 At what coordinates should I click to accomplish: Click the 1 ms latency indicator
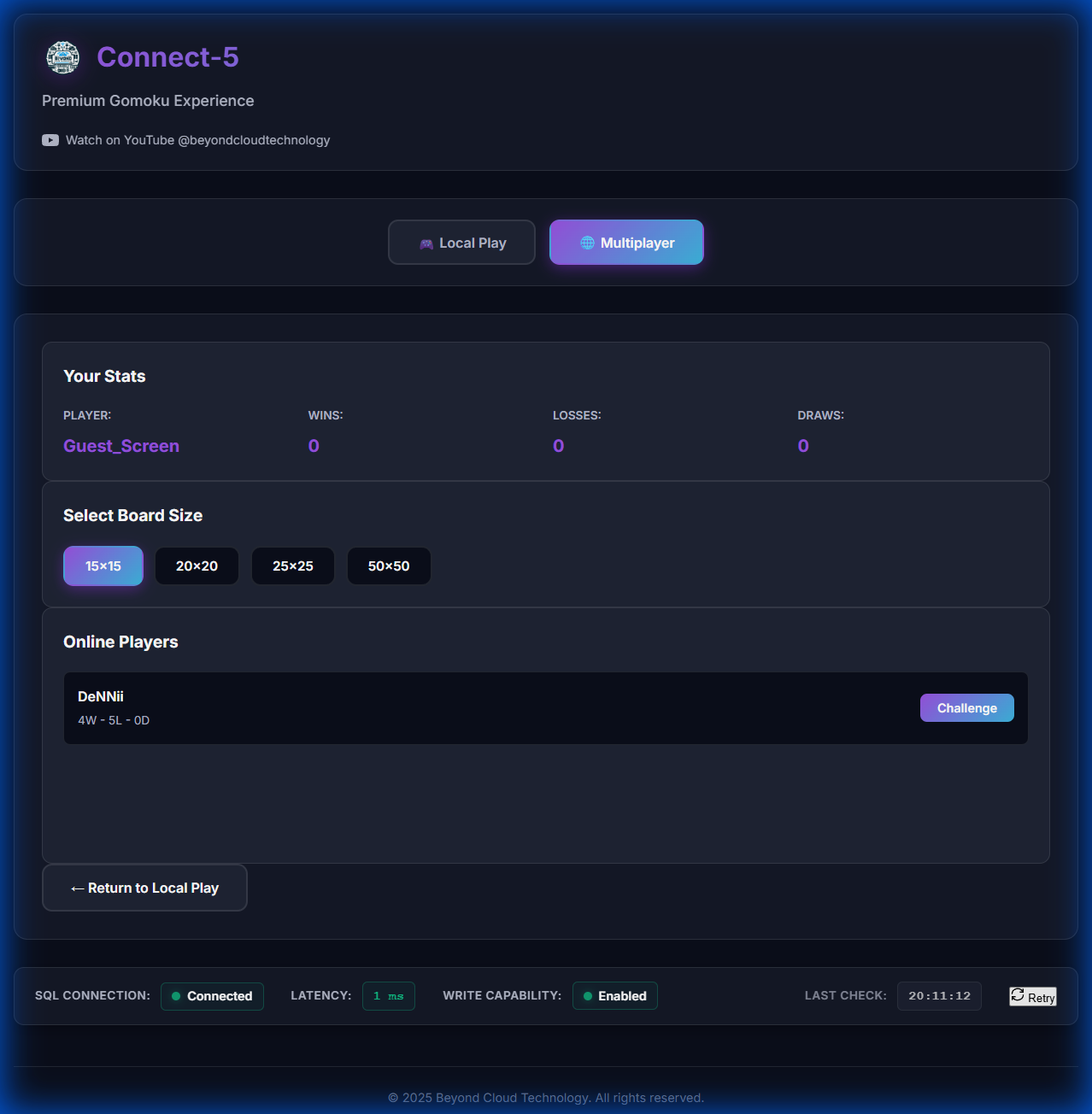click(389, 996)
